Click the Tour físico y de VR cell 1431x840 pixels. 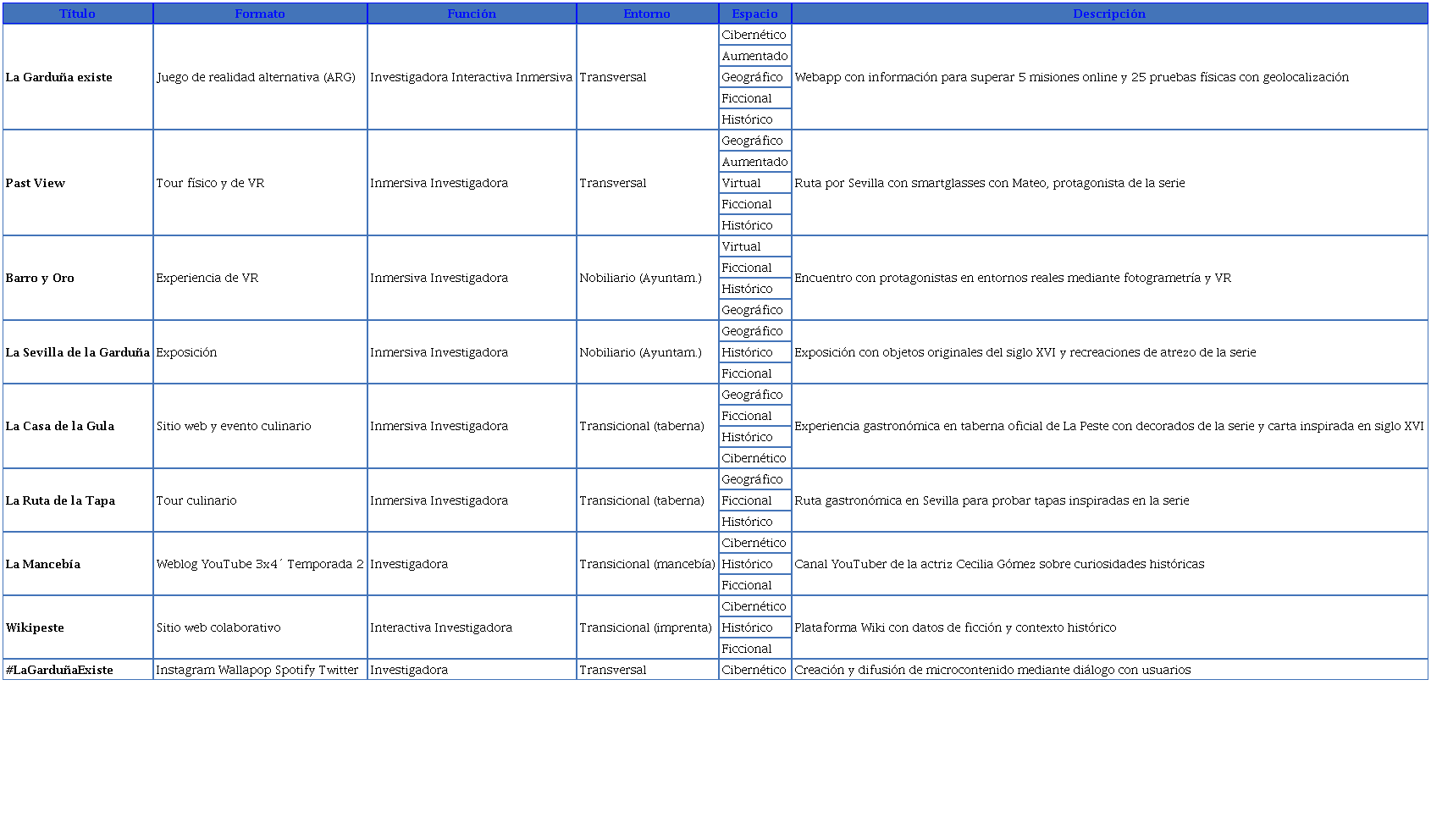coord(210,183)
